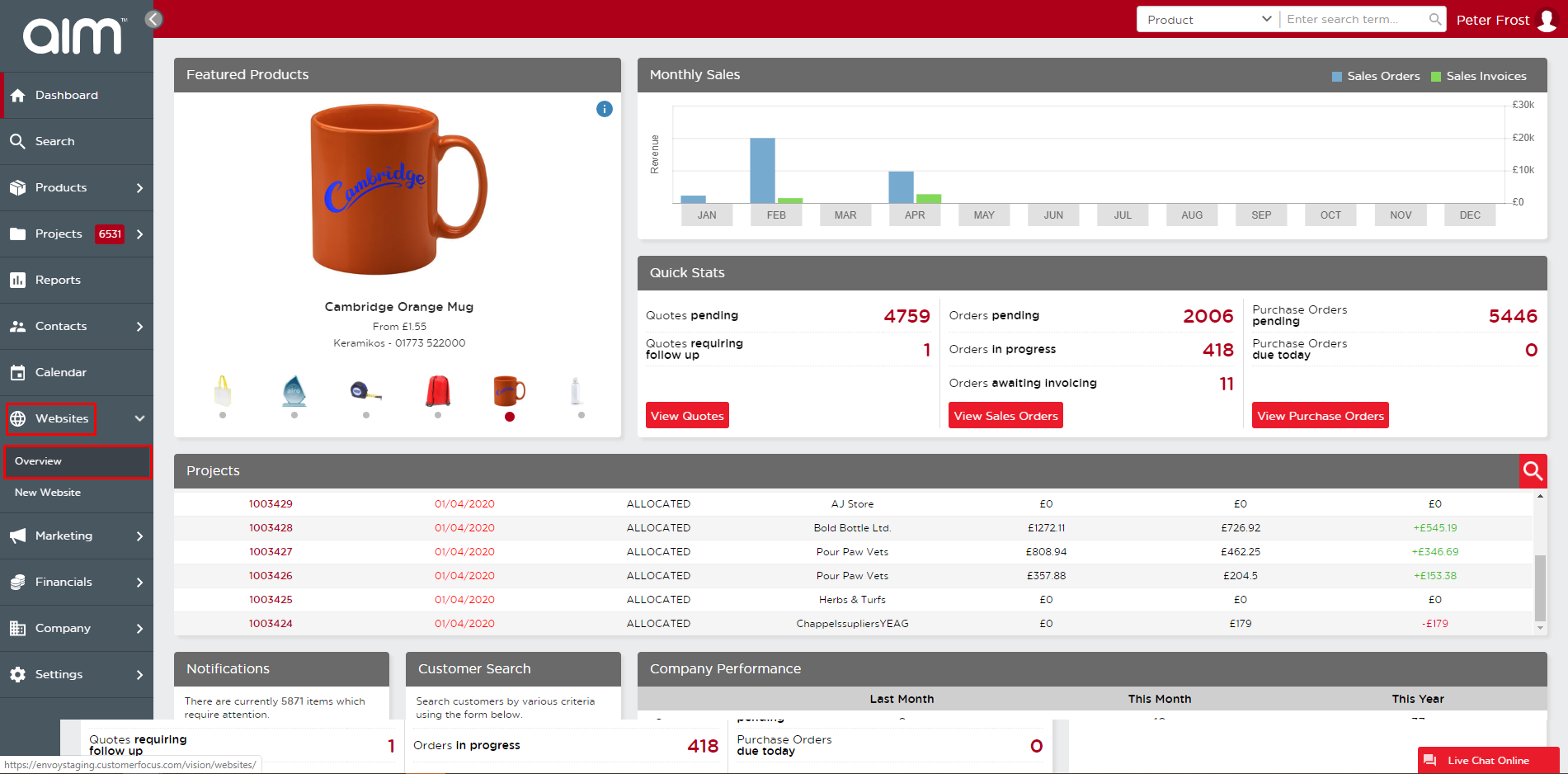Click the featured product info icon
1568x774 pixels.
coord(605,109)
